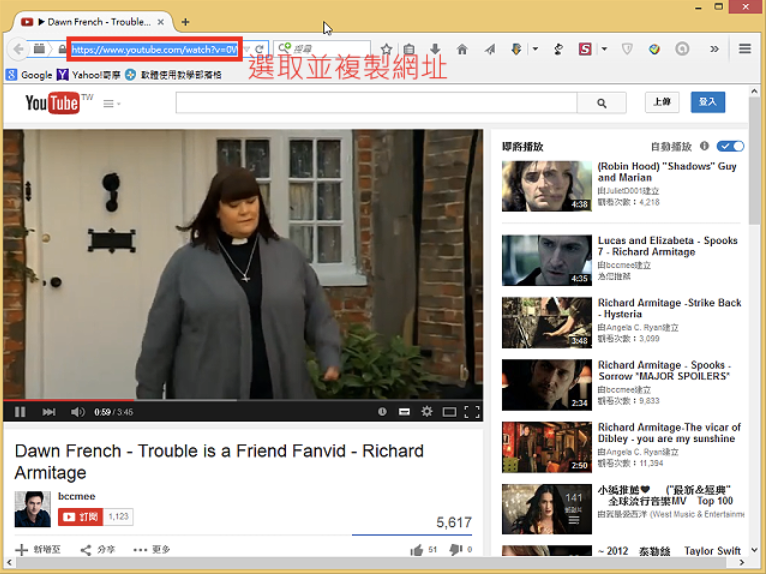Viewport: 766px width, 574px height.
Task: Open a new tab with plus button
Action: (x=185, y=22)
